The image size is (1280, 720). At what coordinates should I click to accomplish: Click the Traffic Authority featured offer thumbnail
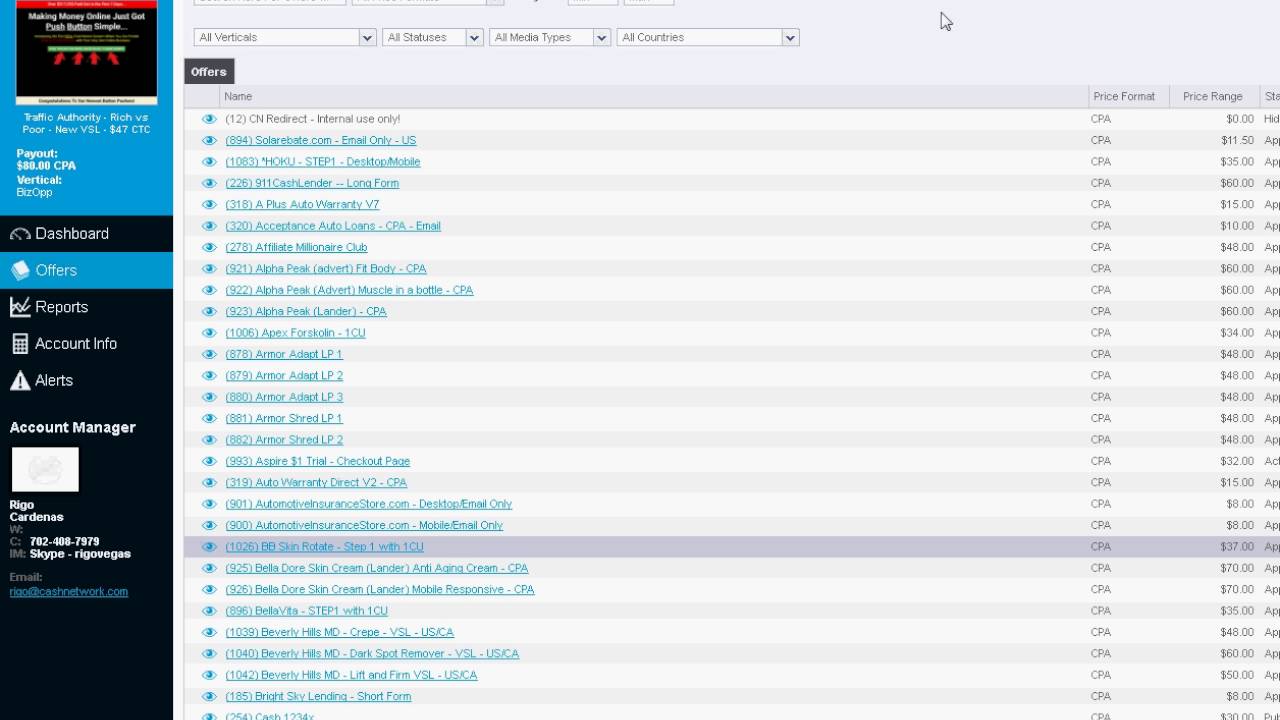pyautogui.click(x=87, y=52)
